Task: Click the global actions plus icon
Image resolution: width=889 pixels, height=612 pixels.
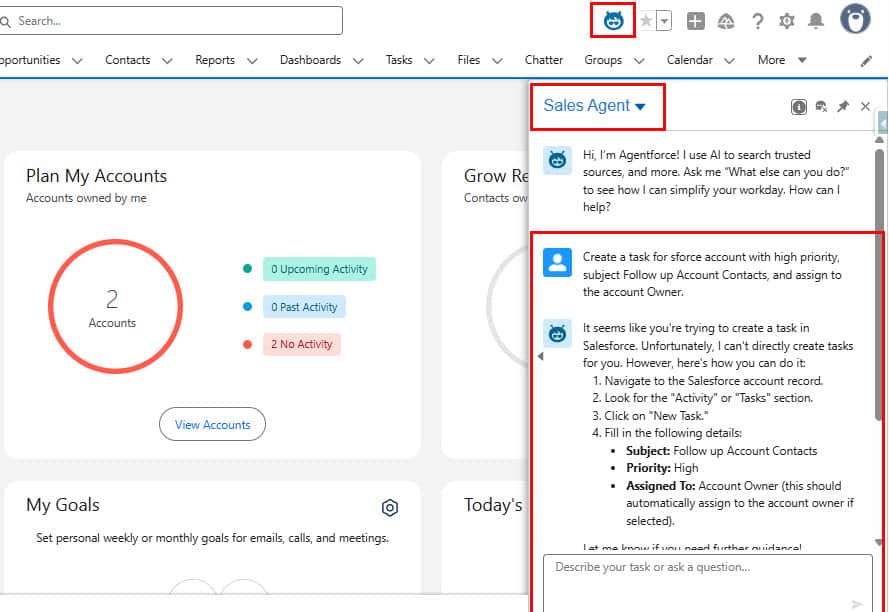Action: pyautogui.click(x=696, y=19)
